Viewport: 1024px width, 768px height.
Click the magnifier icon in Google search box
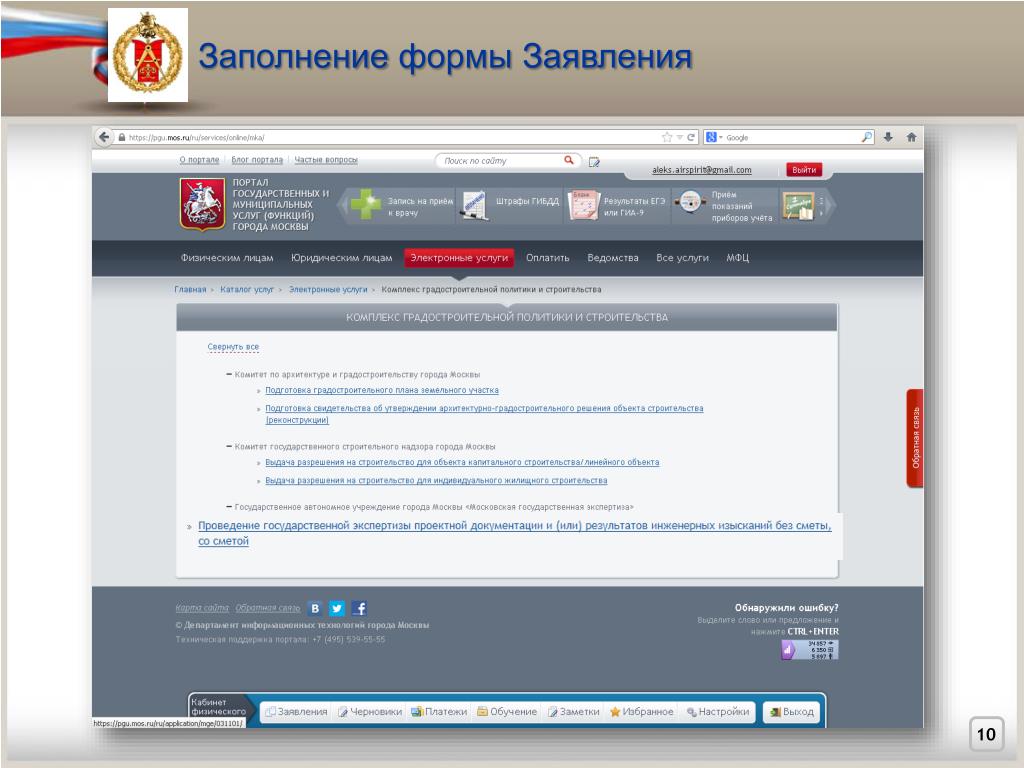[867, 137]
